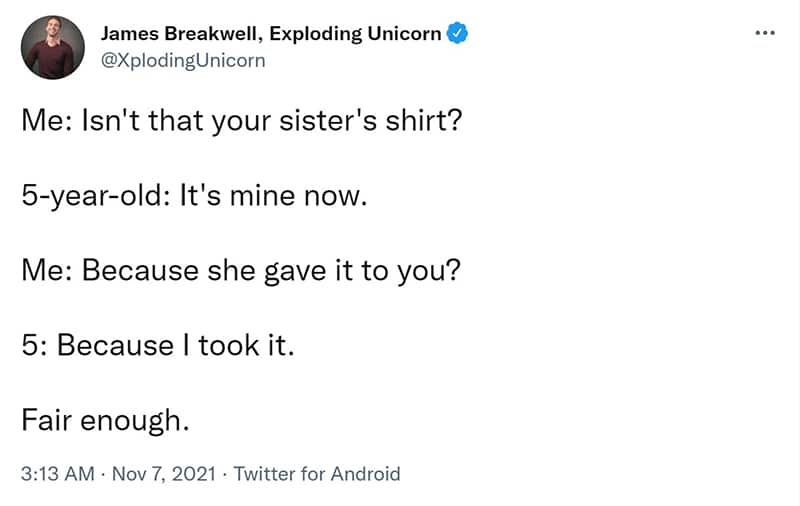Click the blue verified checkmark badge
The image size is (800, 506).
(x=457, y=34)
